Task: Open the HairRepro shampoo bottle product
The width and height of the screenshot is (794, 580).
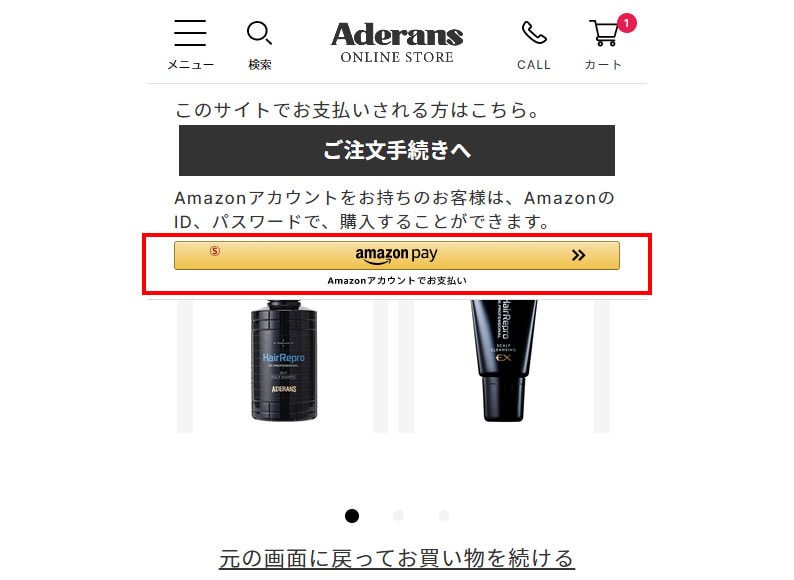Action: (284, 361)
